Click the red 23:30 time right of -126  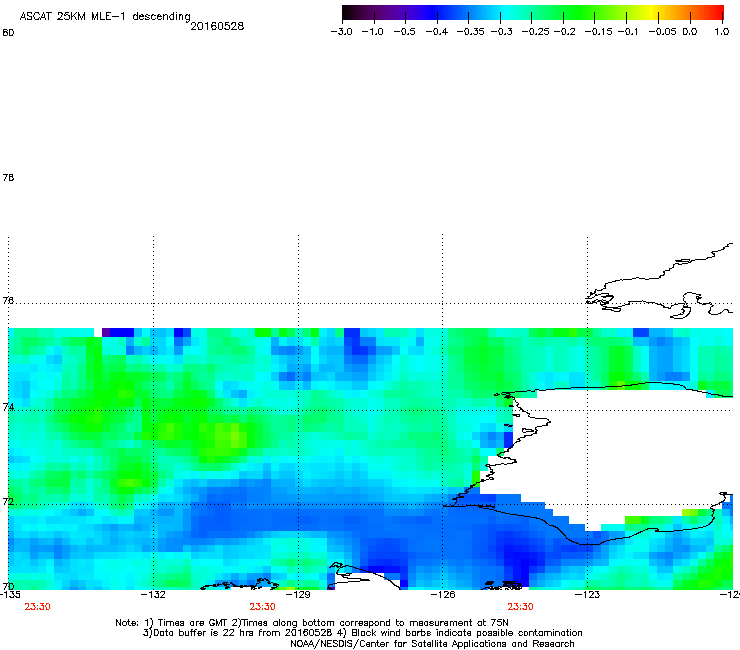click(520, 607)
